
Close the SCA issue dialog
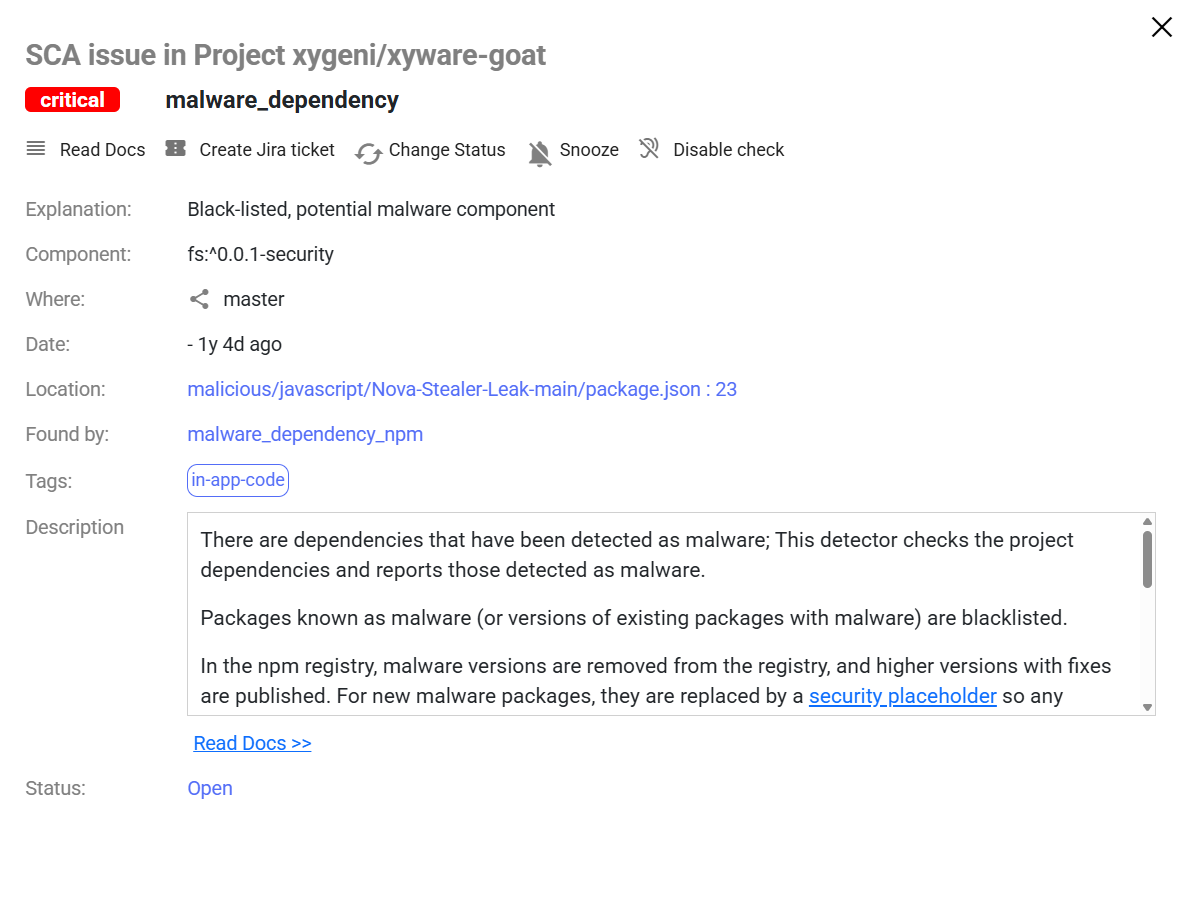point(1161,27)
